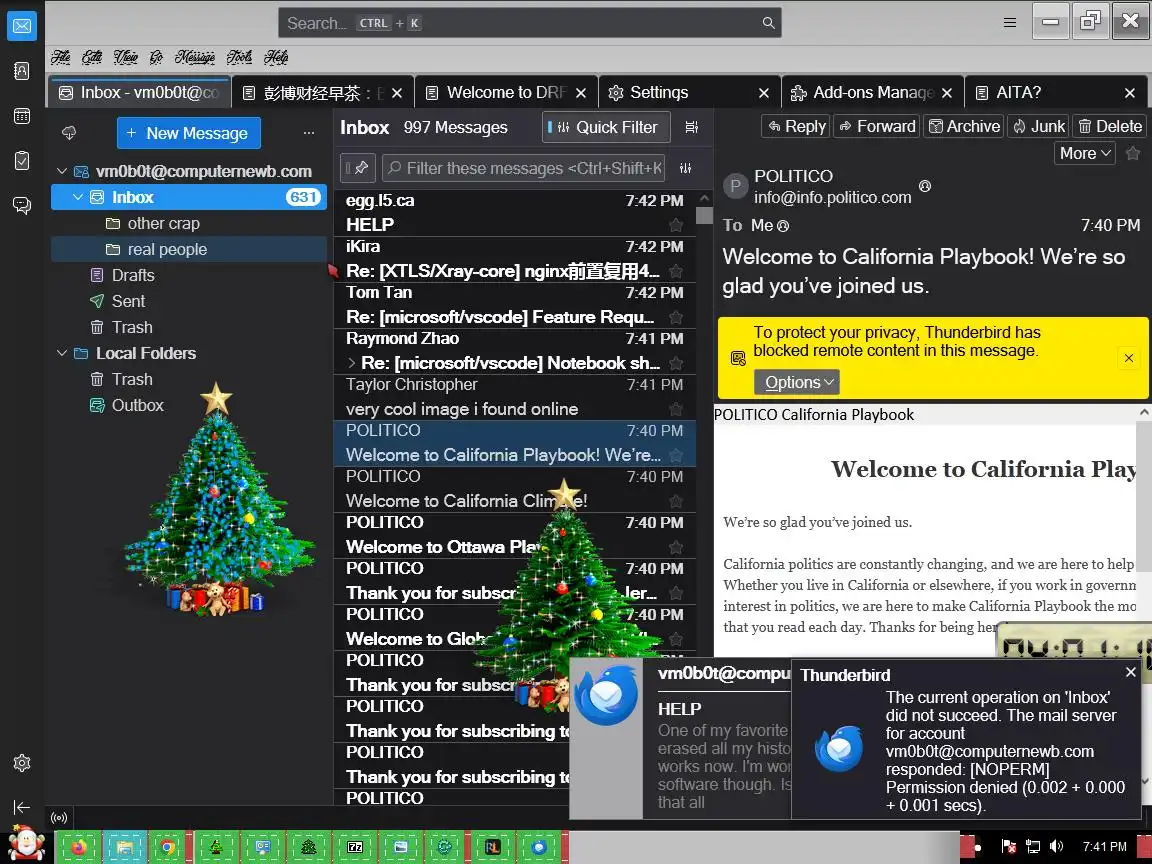Click the search magnifier icon
1152x864 pixels.
click(768, 23)
